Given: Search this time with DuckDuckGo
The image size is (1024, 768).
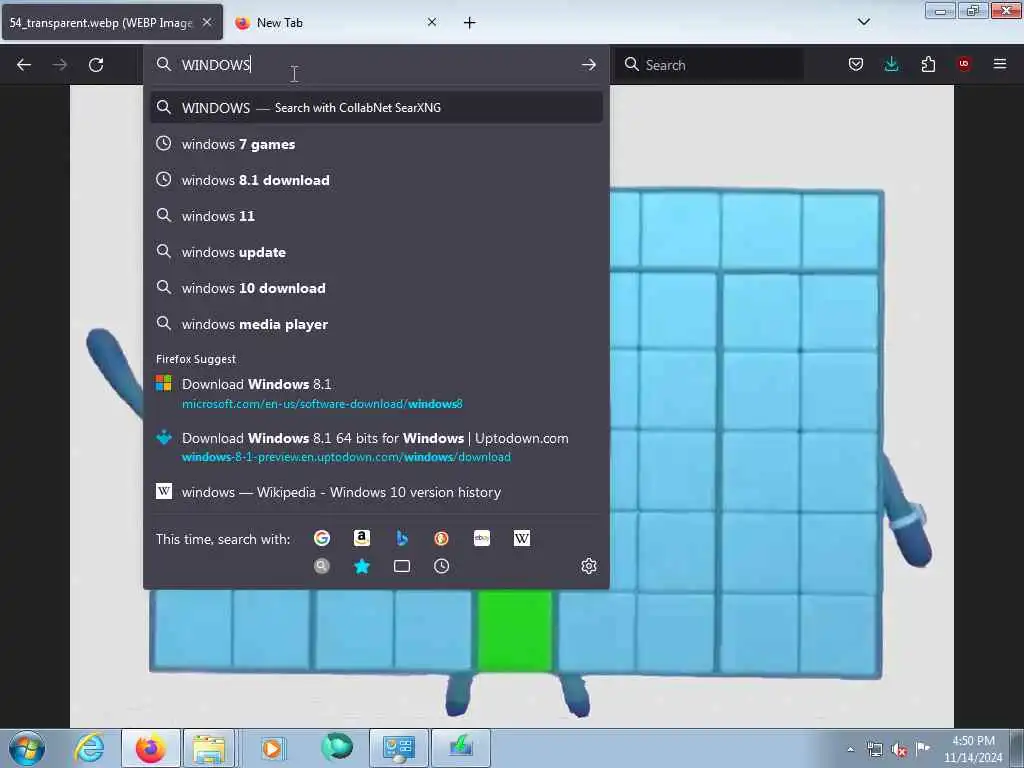Looking at the screenshot, I should (x=441, y=538).
